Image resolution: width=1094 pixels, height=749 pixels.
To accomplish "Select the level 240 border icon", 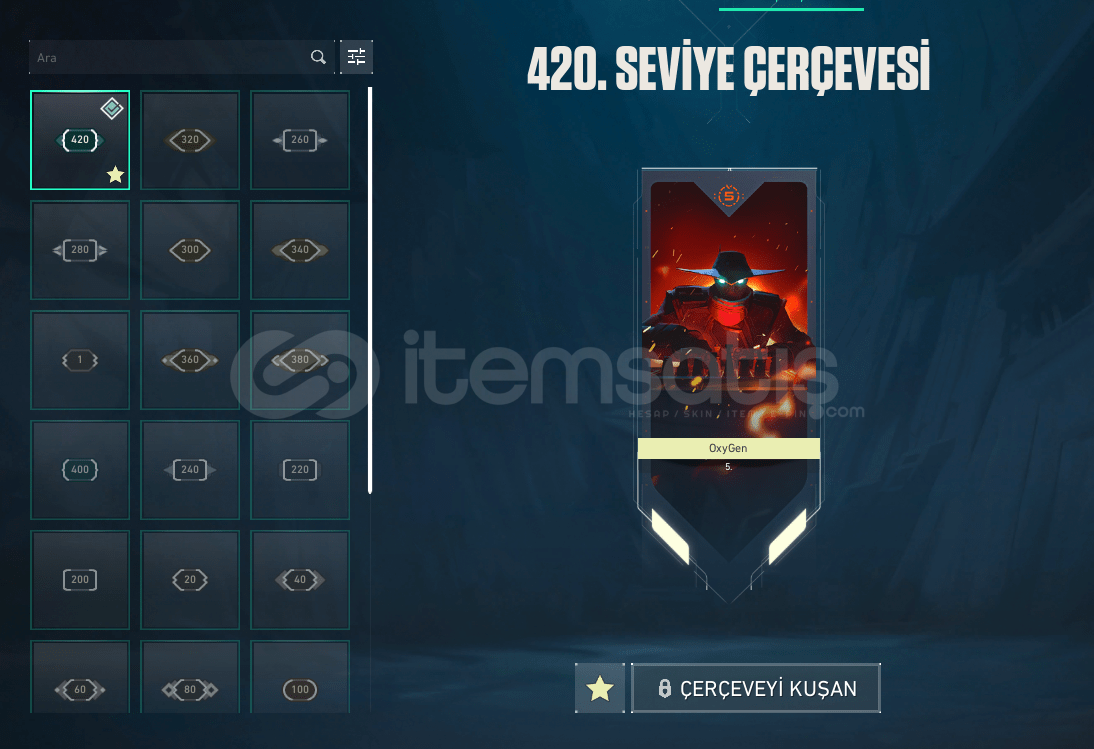I will click(190, 470).
